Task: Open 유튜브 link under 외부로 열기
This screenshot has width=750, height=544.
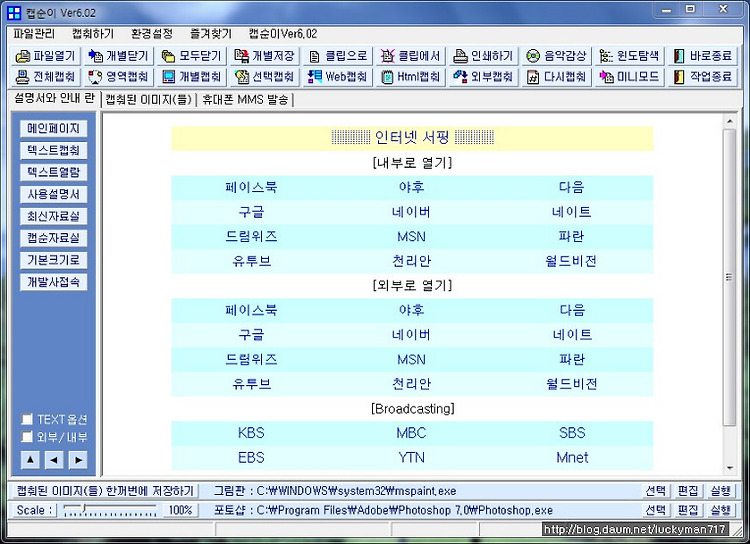Action: [x=252, y=384]
